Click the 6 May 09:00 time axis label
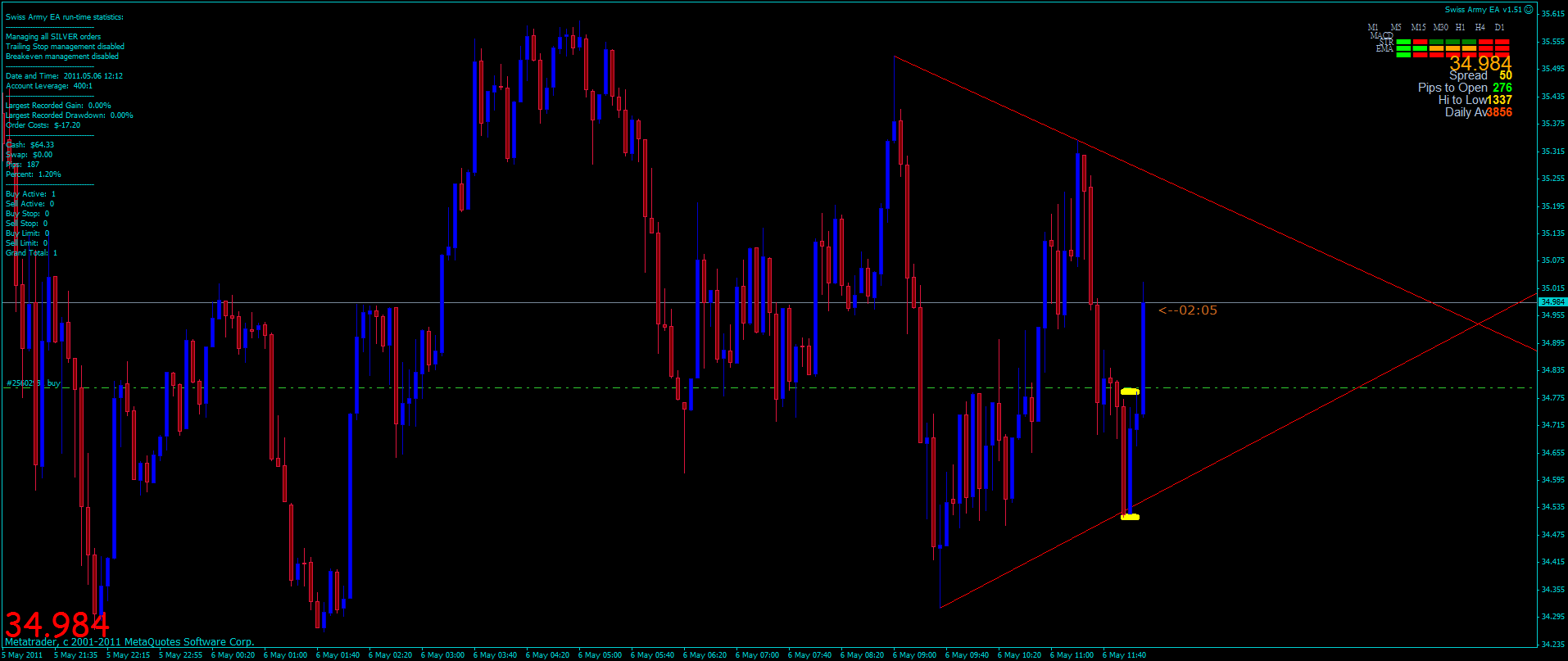1568x661 pixels. 914,655
